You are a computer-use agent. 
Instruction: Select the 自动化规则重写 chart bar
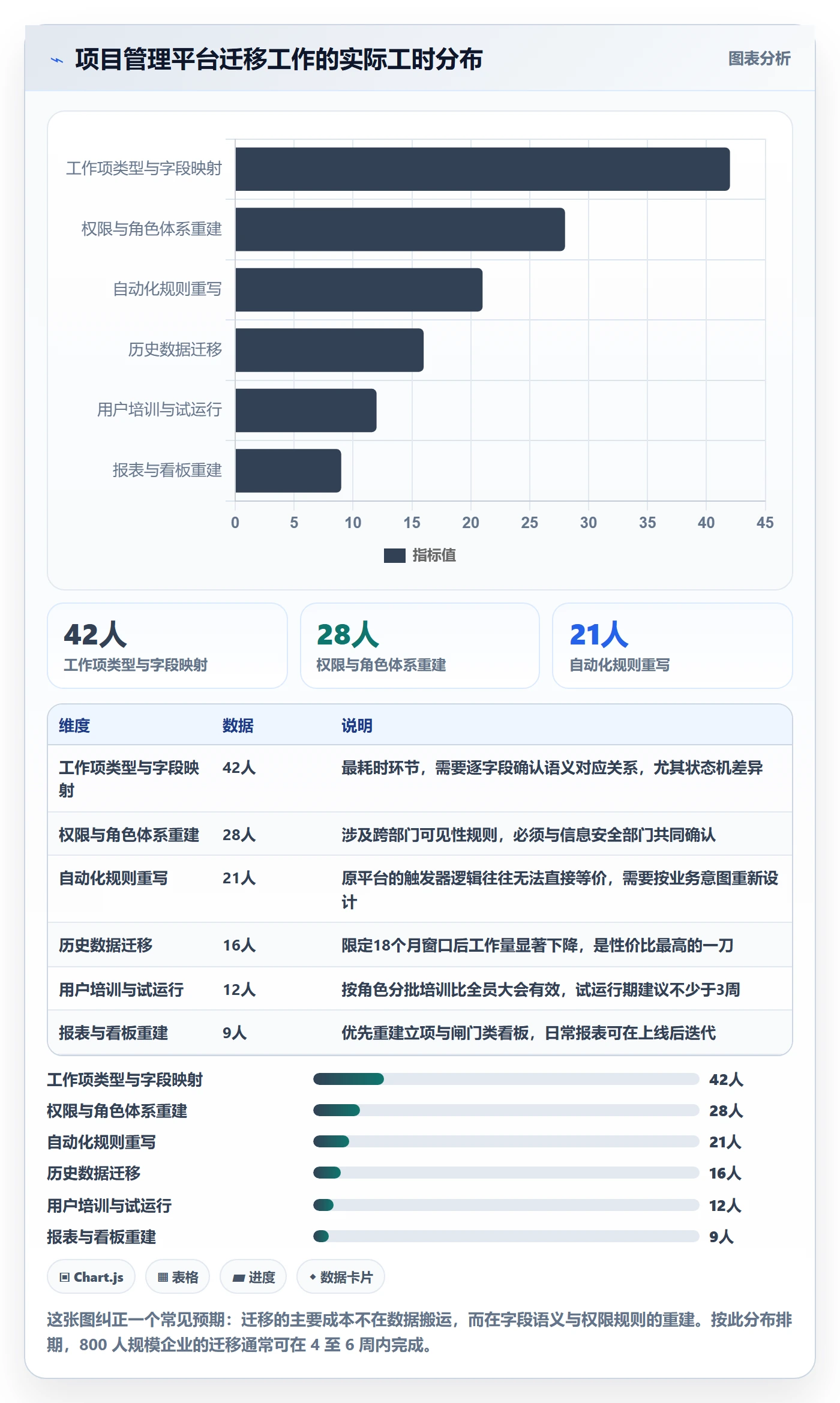tap(359, 290)
